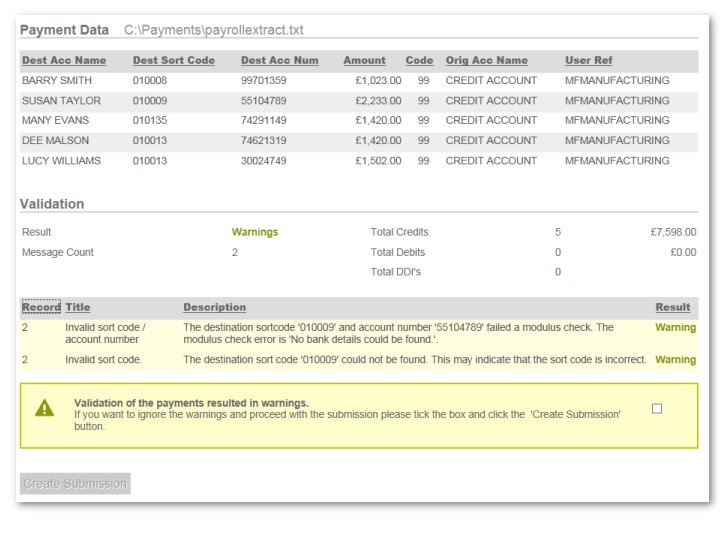Screen dimensions: 726x538
Task: Click MFMANUFACTURING ref in BARRY SMITH row
Action: tap(617, 80)
